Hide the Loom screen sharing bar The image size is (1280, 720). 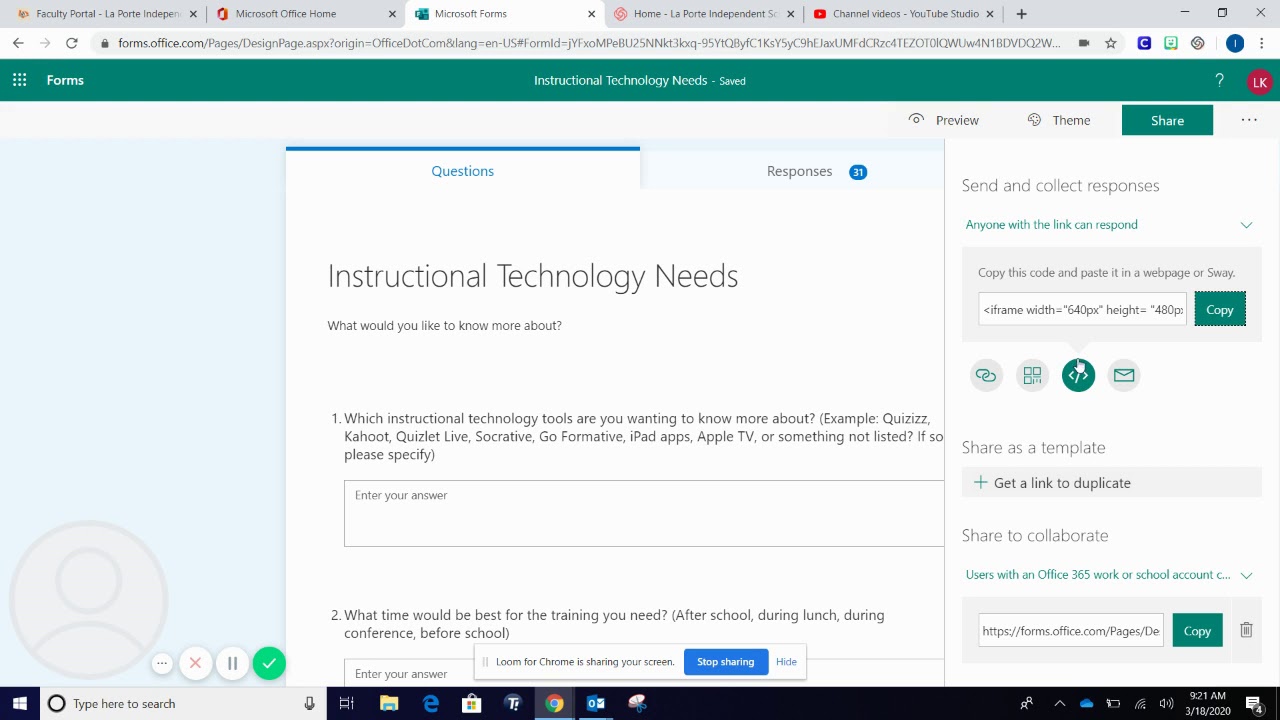[786, 662]
